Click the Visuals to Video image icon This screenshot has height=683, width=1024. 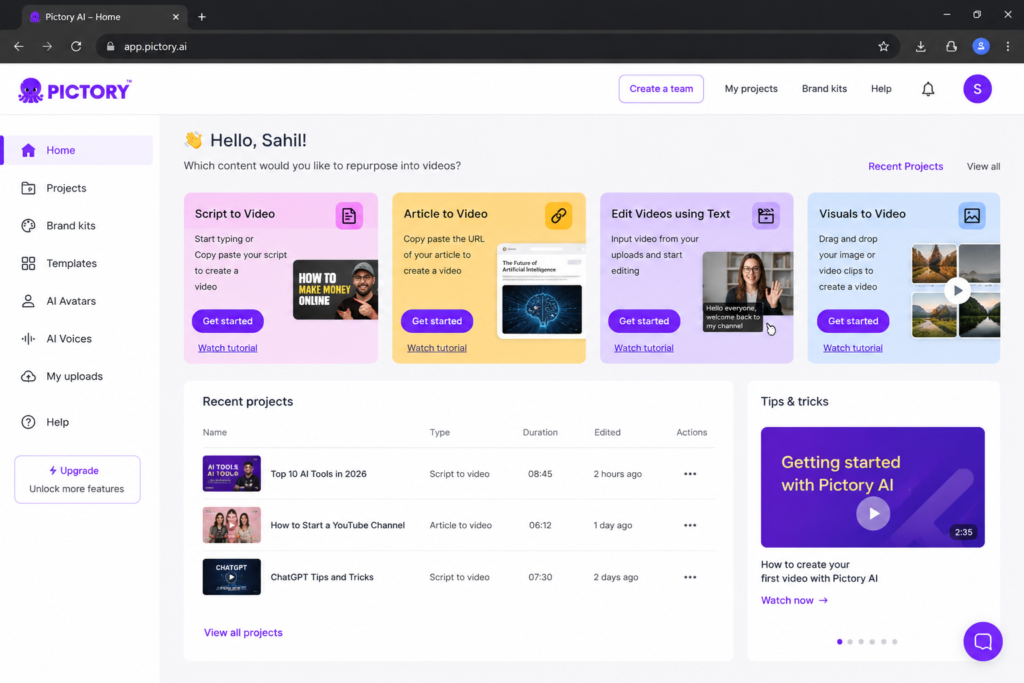pos(972,215)
